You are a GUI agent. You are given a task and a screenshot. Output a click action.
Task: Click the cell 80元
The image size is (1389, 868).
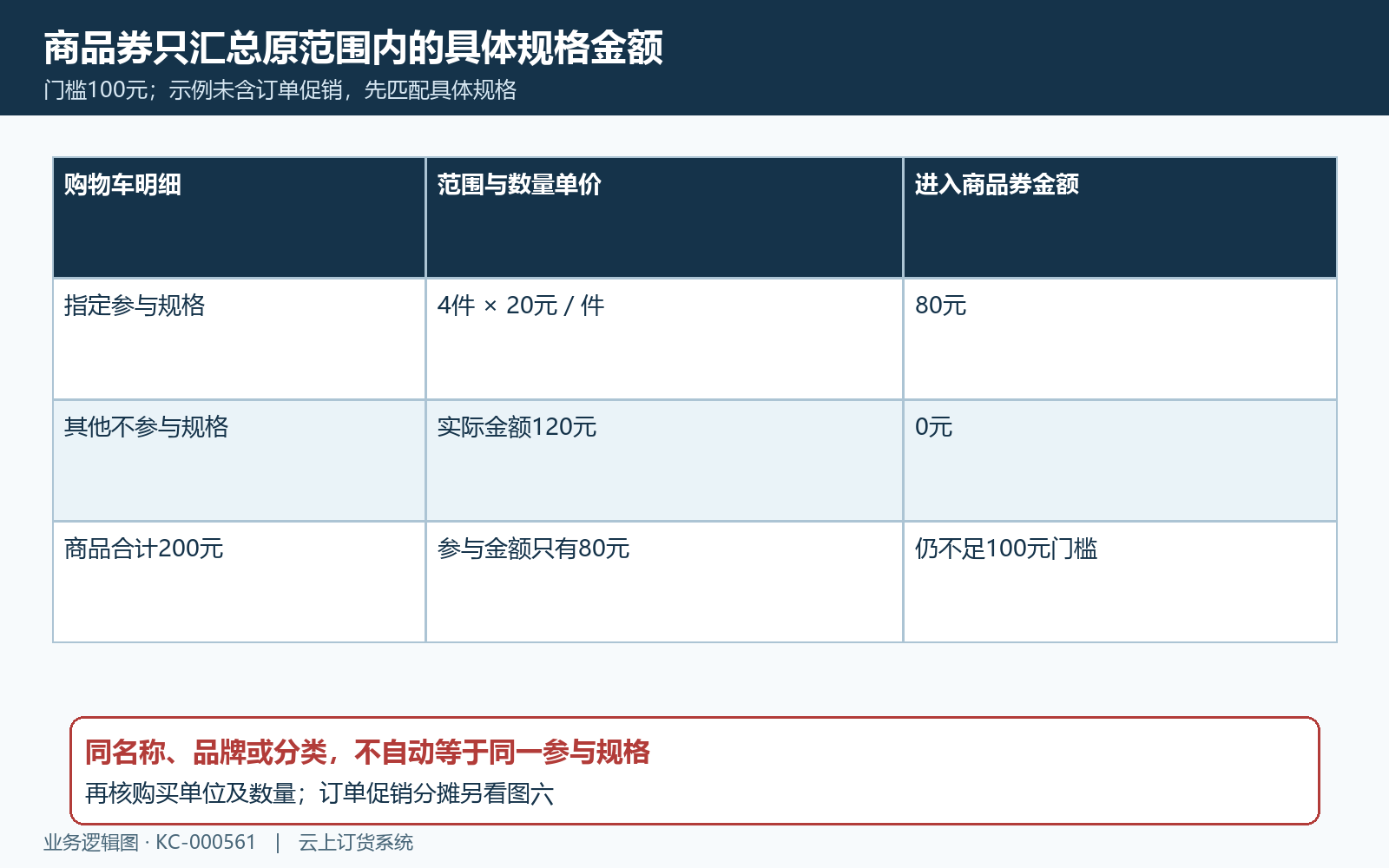[x=1120, y=339]
